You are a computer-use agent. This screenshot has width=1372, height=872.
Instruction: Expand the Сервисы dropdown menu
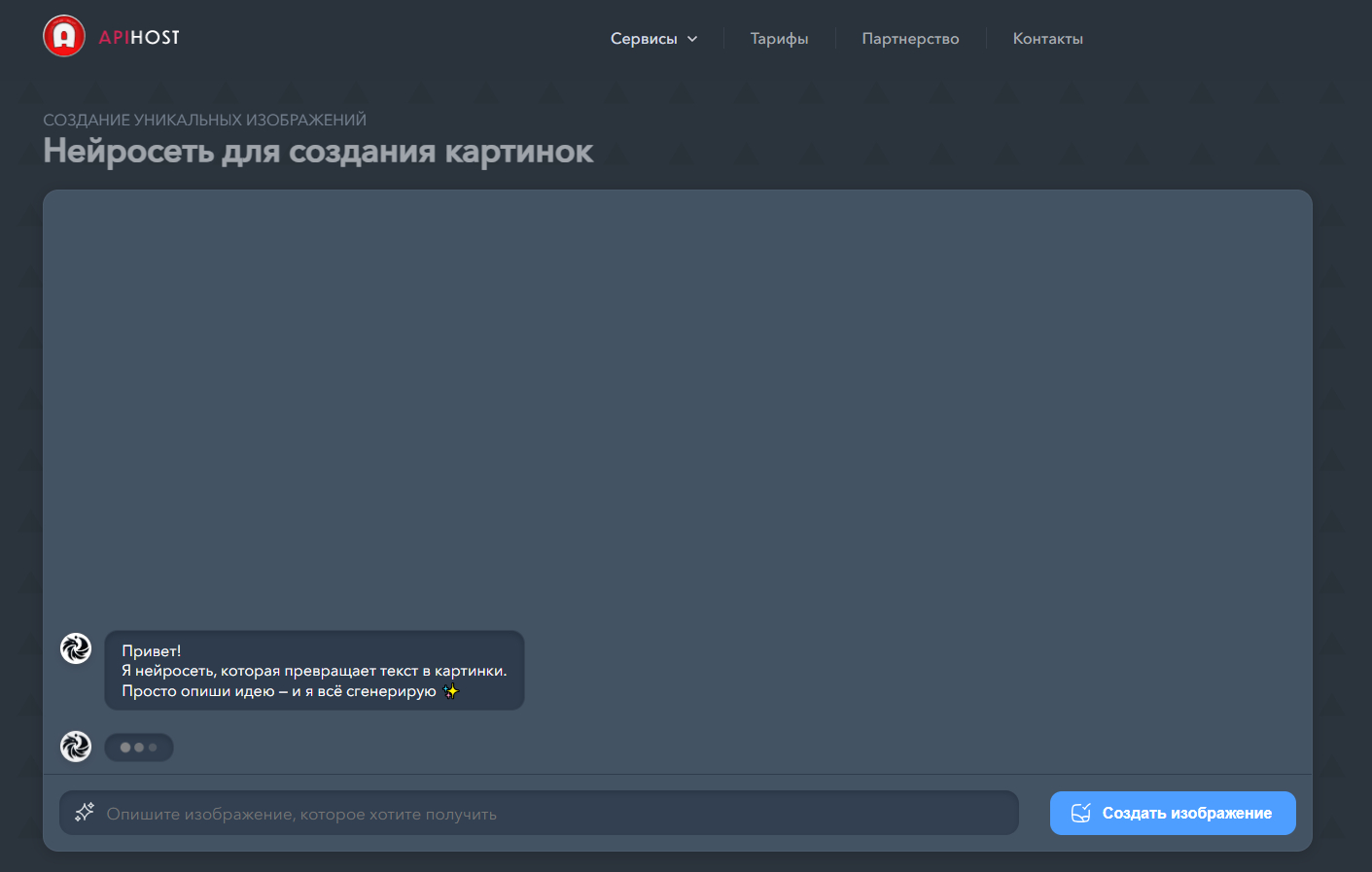653,39
